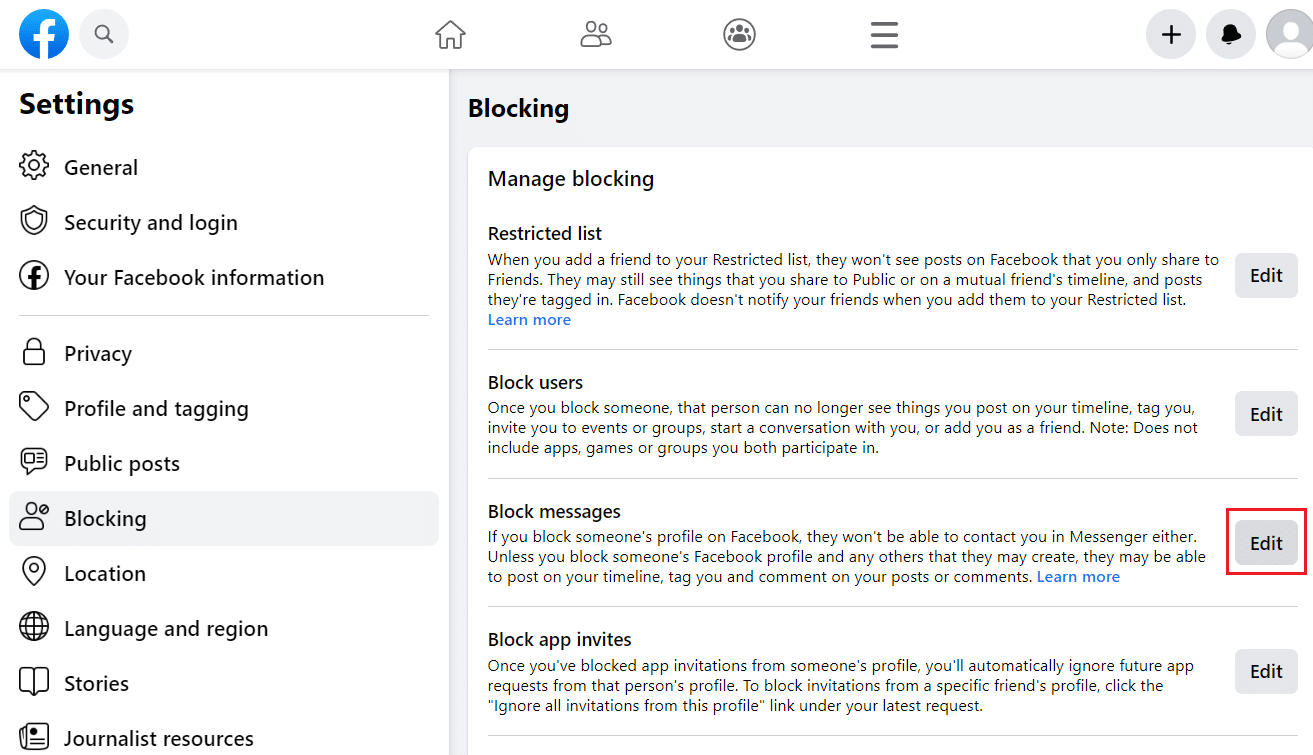Select Blocking in the settings sidebar
This screenshot has width=1313, height=755.
224,518
